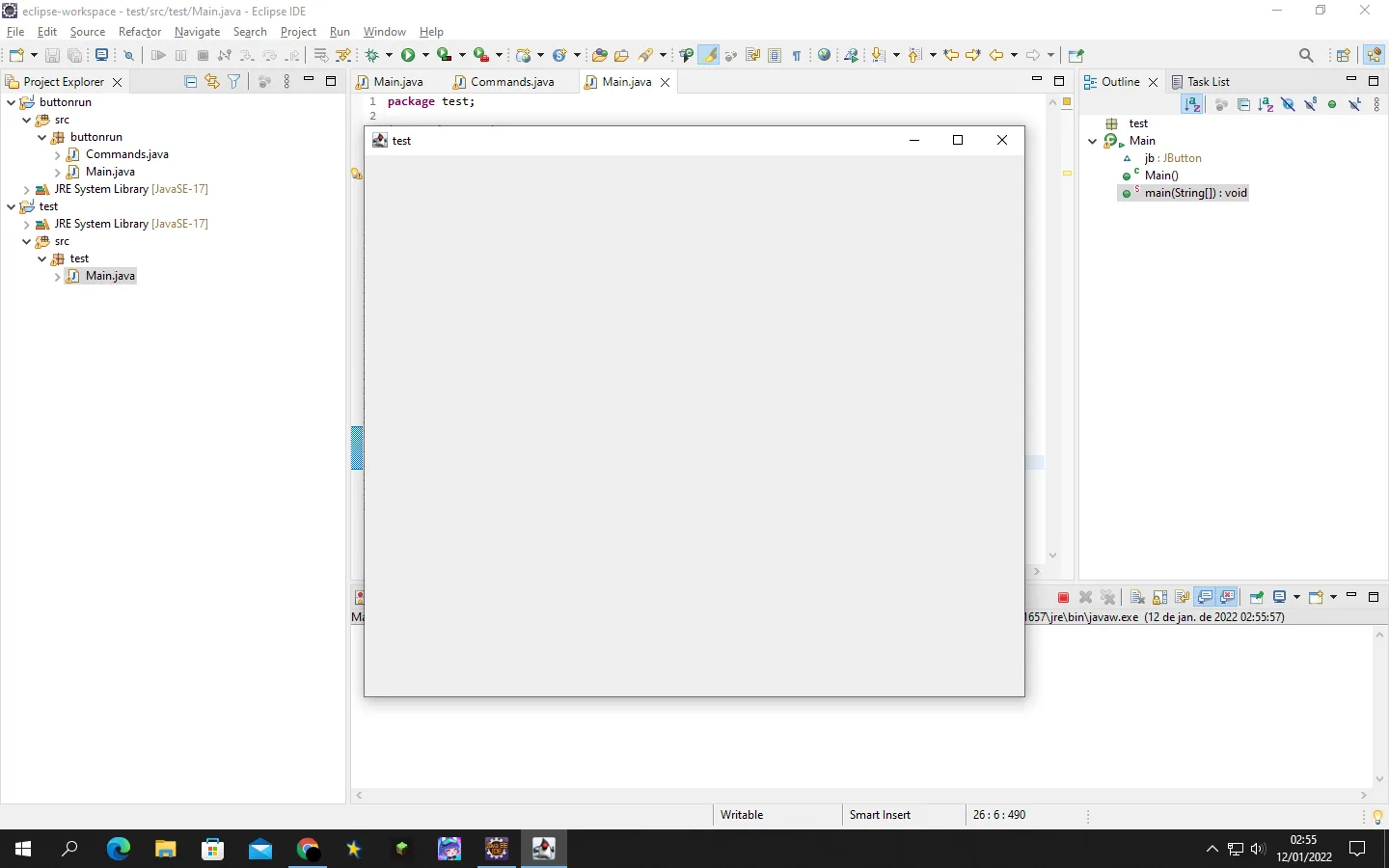Click the Open Perspective icon
This screenshot has width=1389, height=868.
[1343, 55]
